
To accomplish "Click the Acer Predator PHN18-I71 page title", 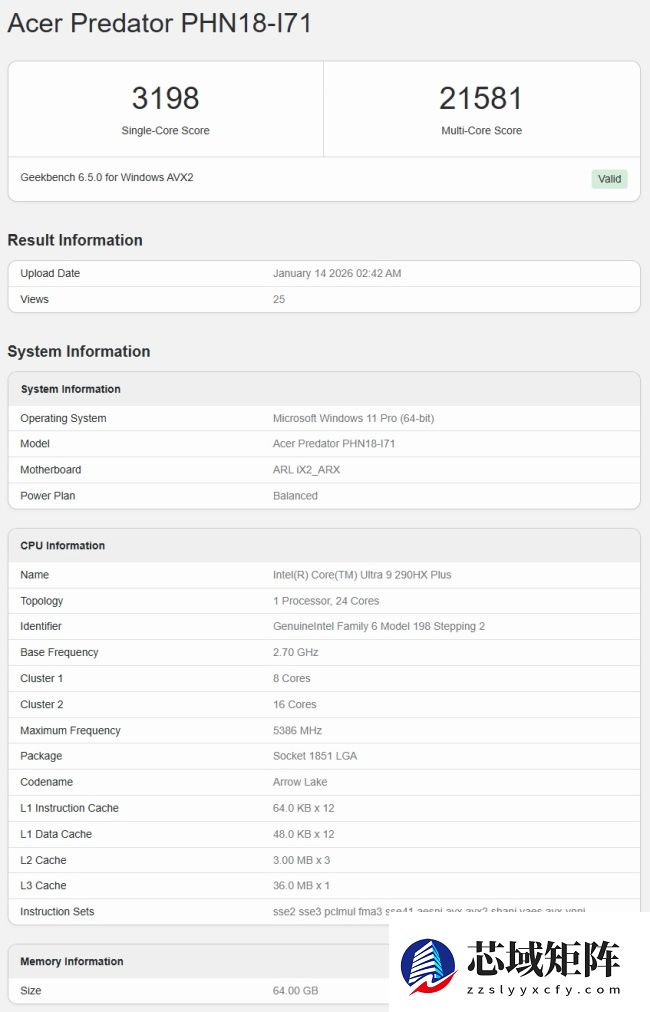I will point(160,23).
